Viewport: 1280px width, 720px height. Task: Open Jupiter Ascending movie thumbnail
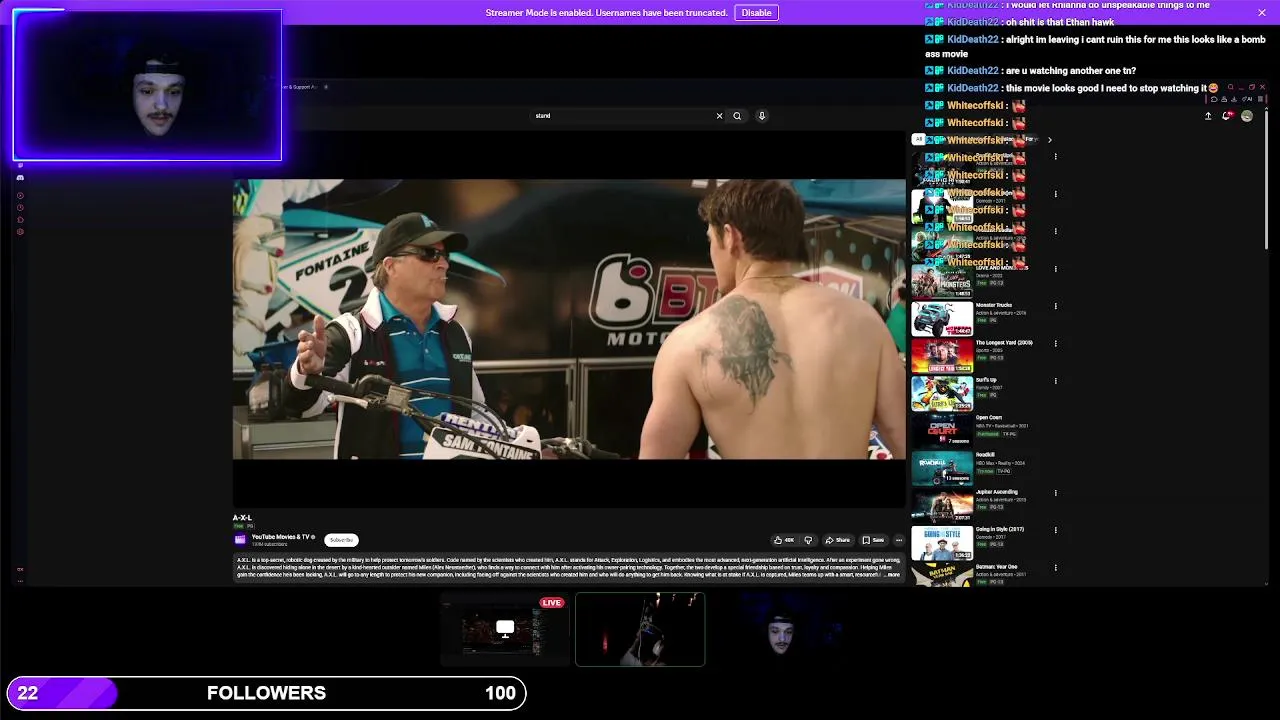click(941, 506)
